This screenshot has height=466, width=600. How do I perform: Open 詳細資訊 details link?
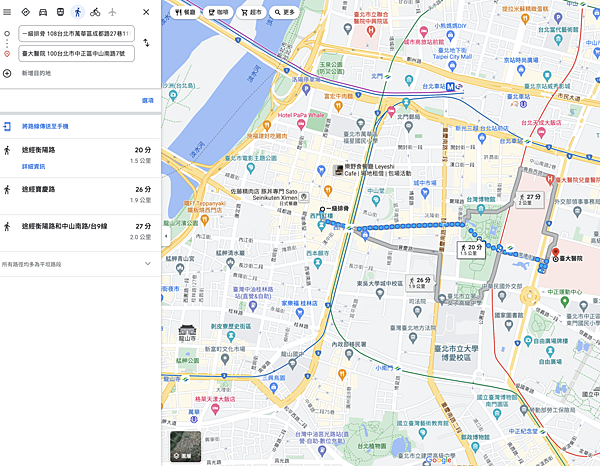point(33,166)
